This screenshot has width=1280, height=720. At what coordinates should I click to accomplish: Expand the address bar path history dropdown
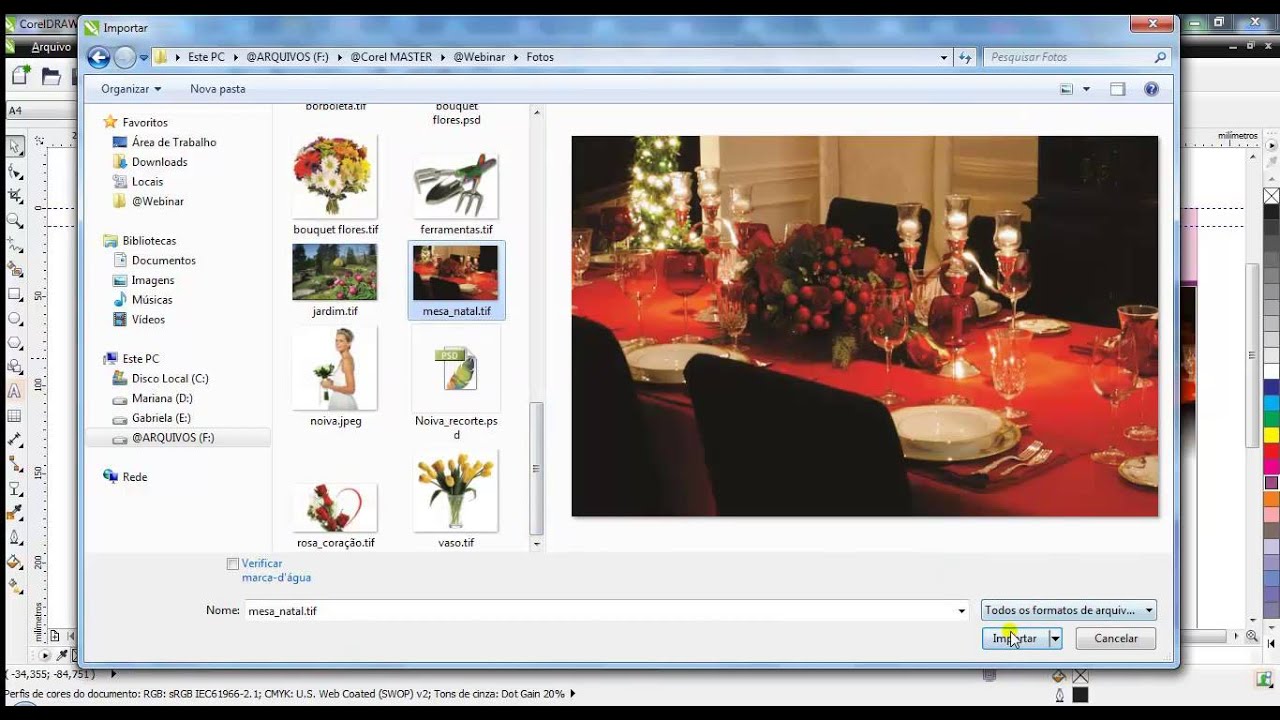click(x=944, y=57)
